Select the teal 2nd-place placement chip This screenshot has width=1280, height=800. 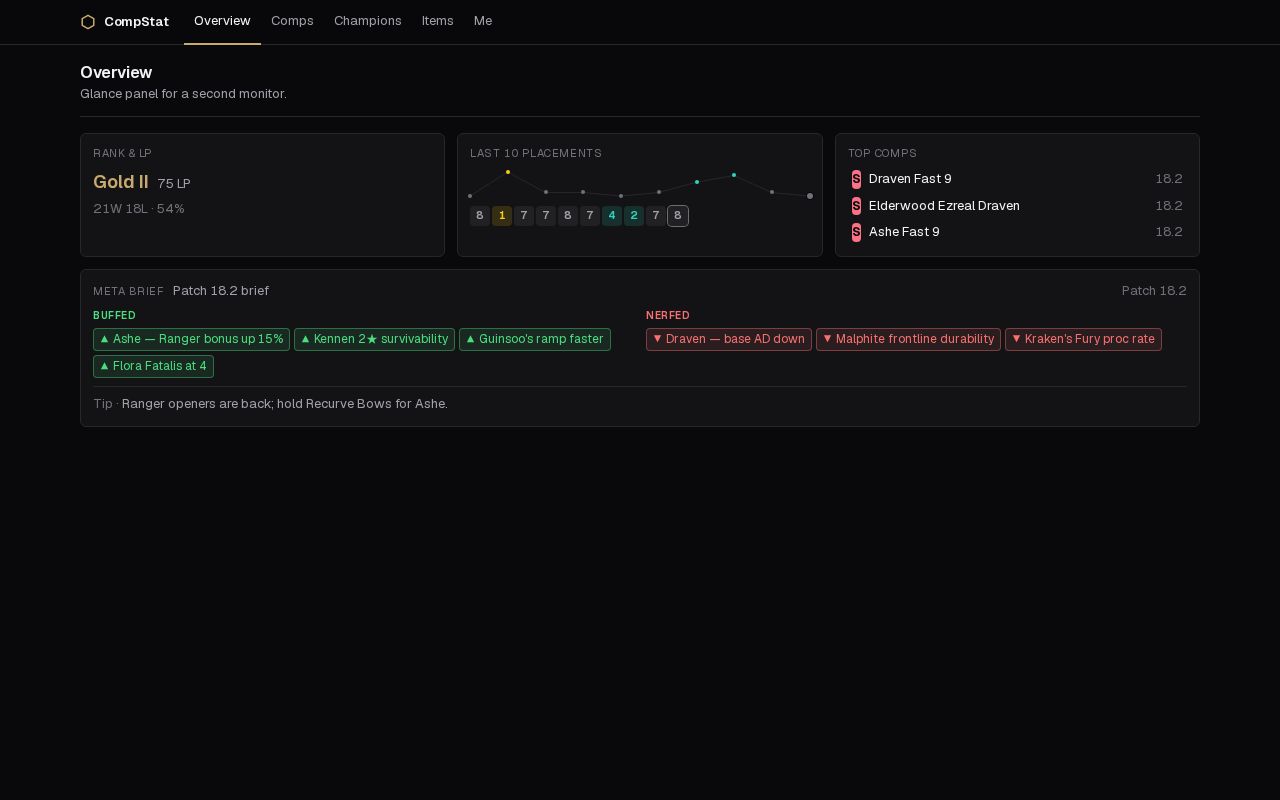coord(634,216)
